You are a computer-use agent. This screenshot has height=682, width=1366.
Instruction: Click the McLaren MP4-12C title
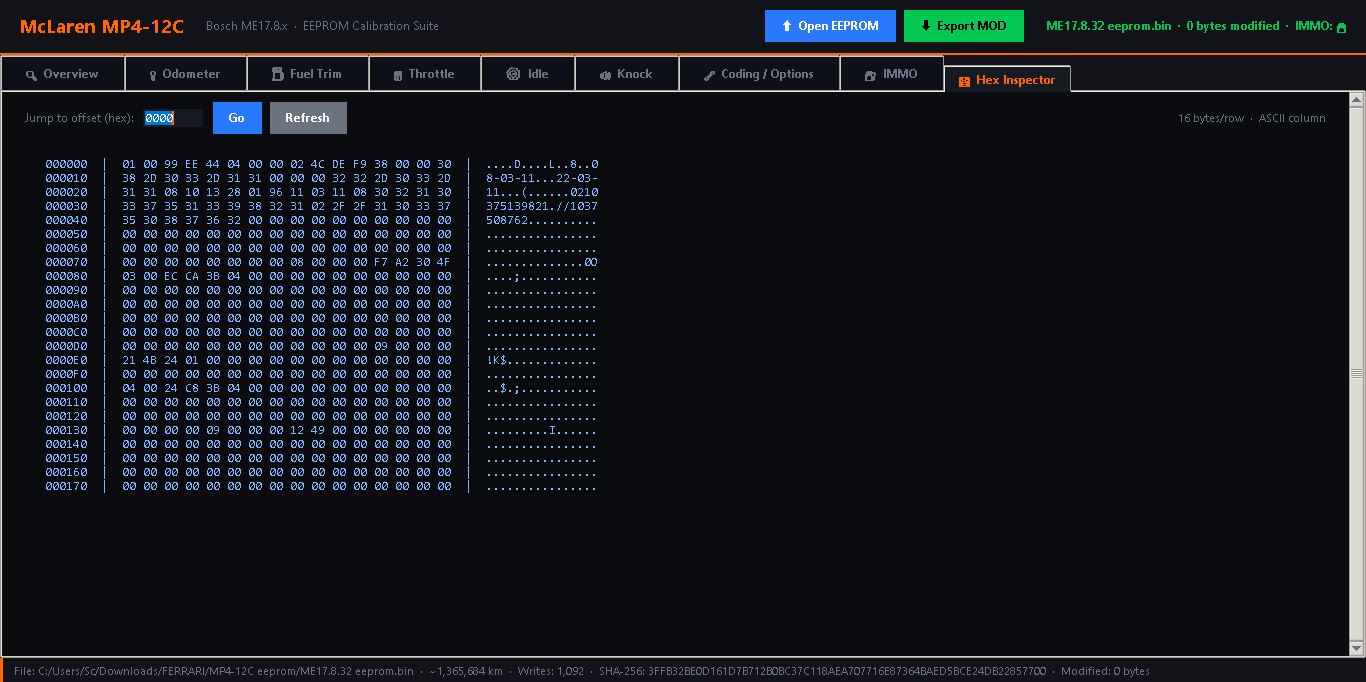pos(102,27)
